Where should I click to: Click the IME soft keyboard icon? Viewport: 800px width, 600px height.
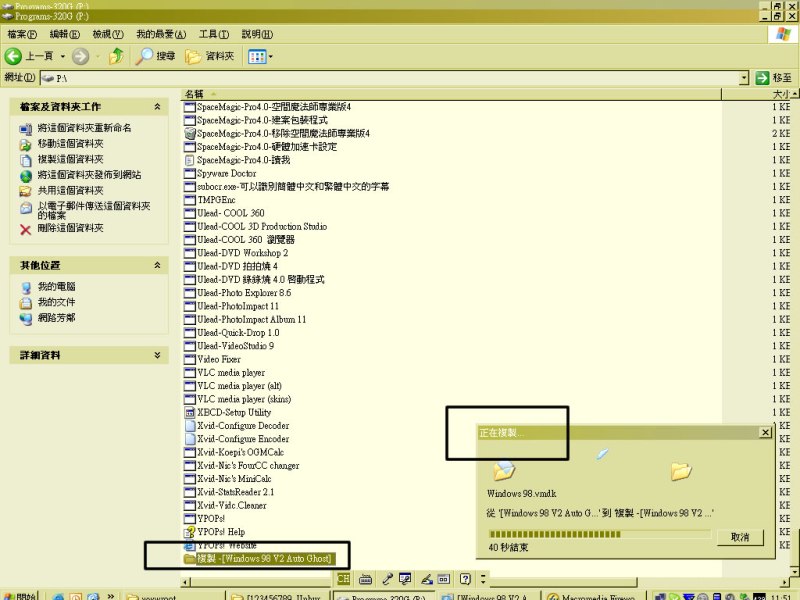pos(365,579)
